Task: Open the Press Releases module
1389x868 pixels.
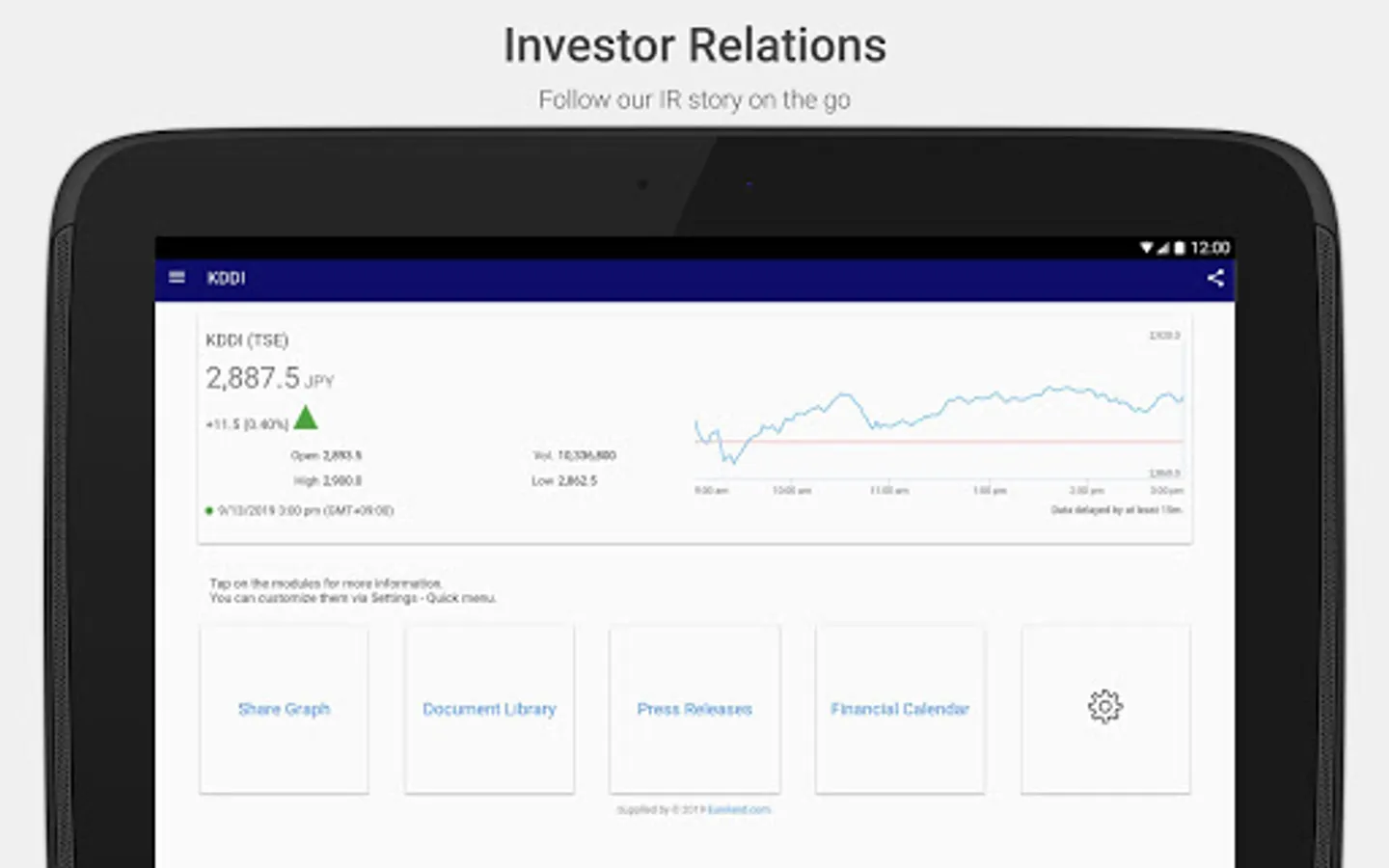Action: tap(694, 709)
